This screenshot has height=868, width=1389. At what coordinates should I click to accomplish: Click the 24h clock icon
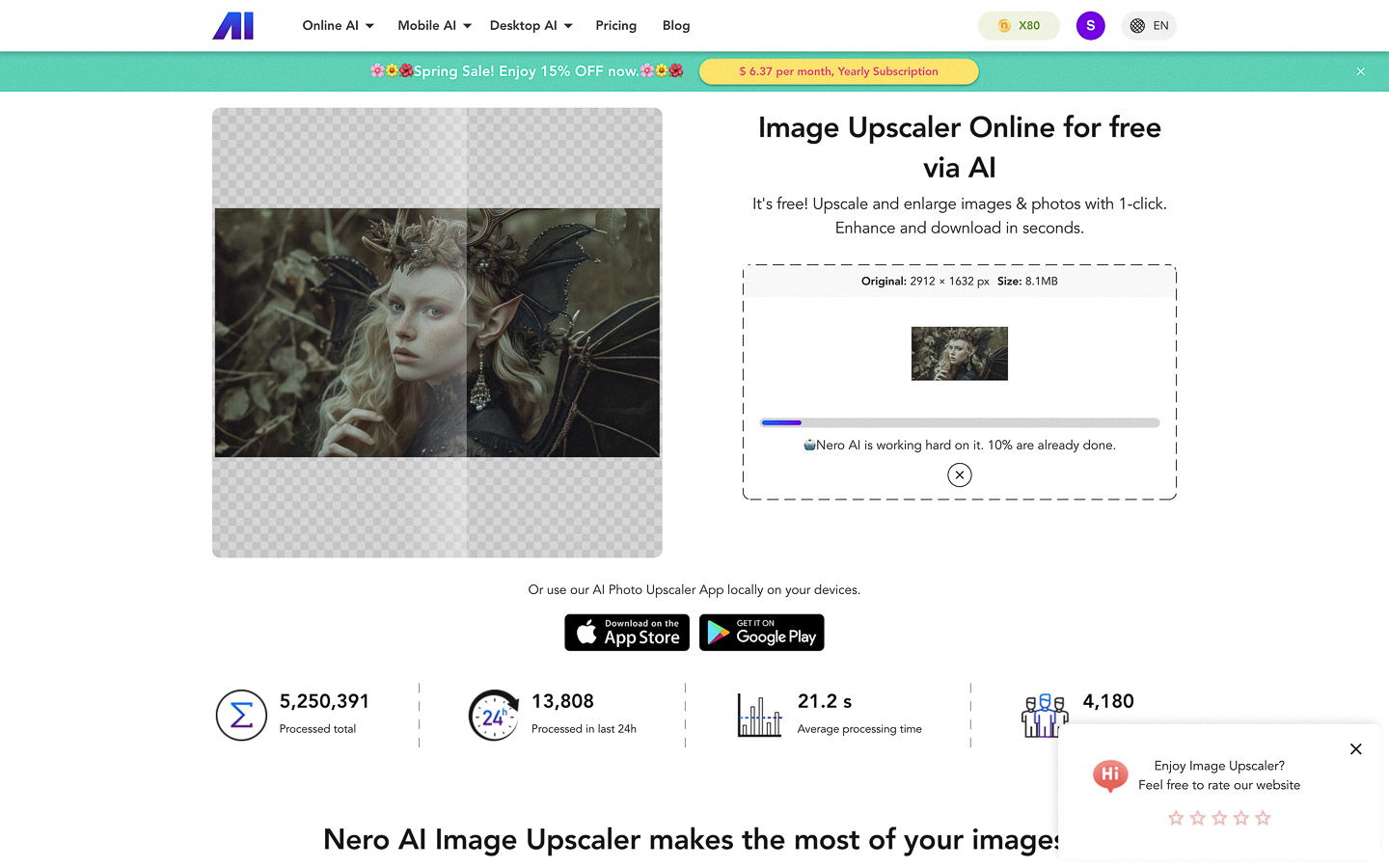[x=494, y=715]
